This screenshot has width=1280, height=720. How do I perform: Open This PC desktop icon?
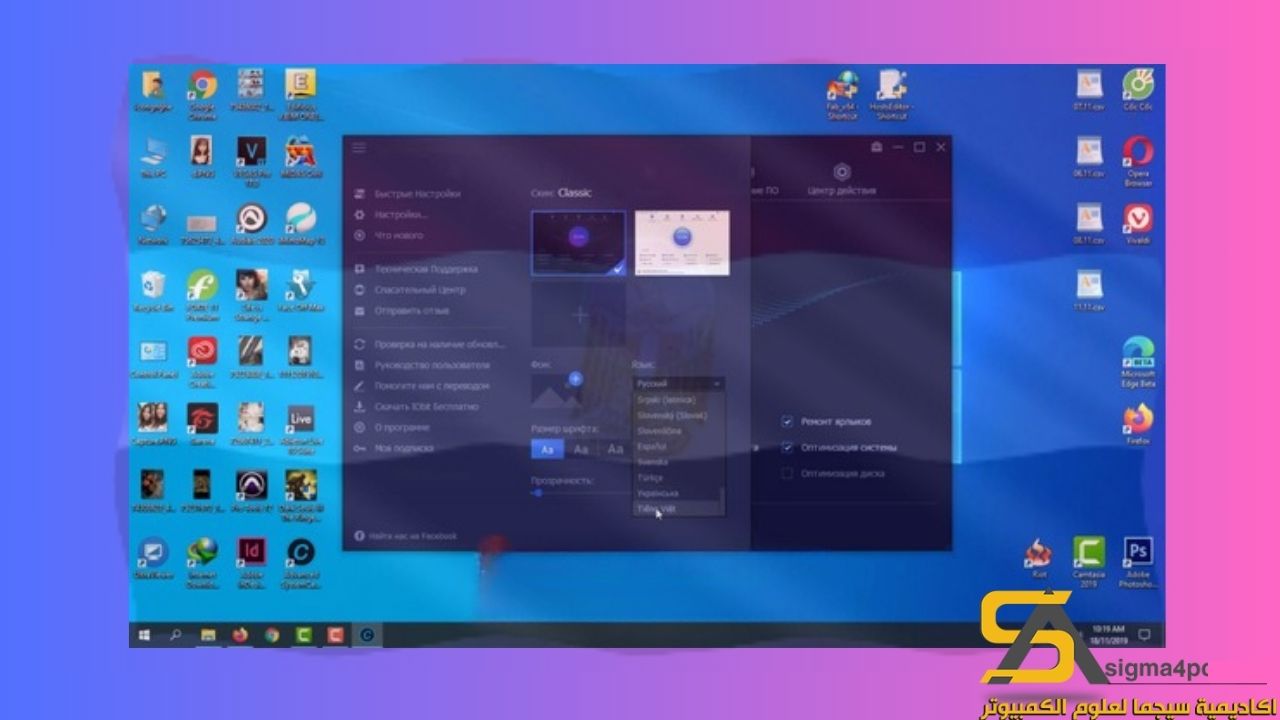(x=154, y=158)
